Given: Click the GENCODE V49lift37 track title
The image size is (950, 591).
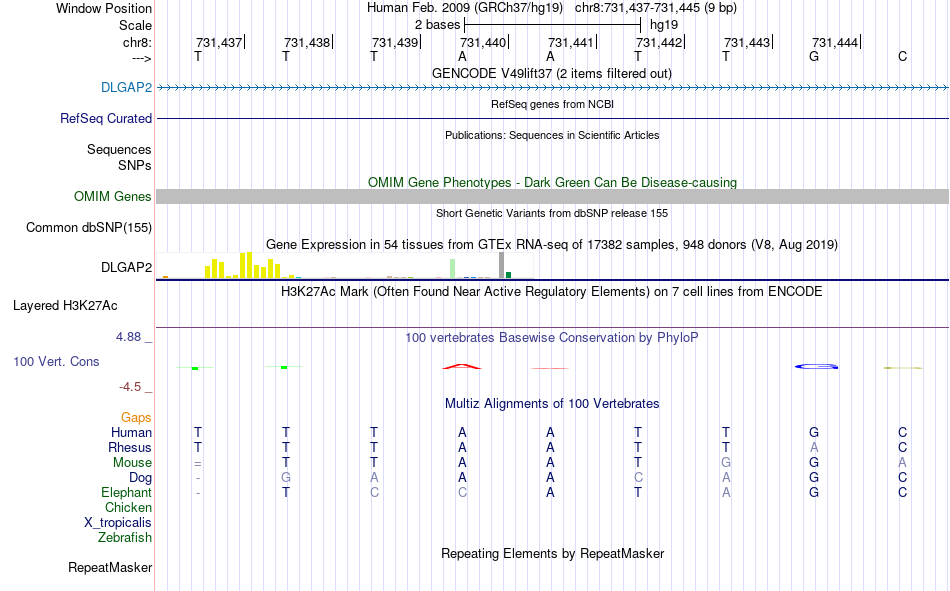Looking at the screenshot, I should [551, 73].
